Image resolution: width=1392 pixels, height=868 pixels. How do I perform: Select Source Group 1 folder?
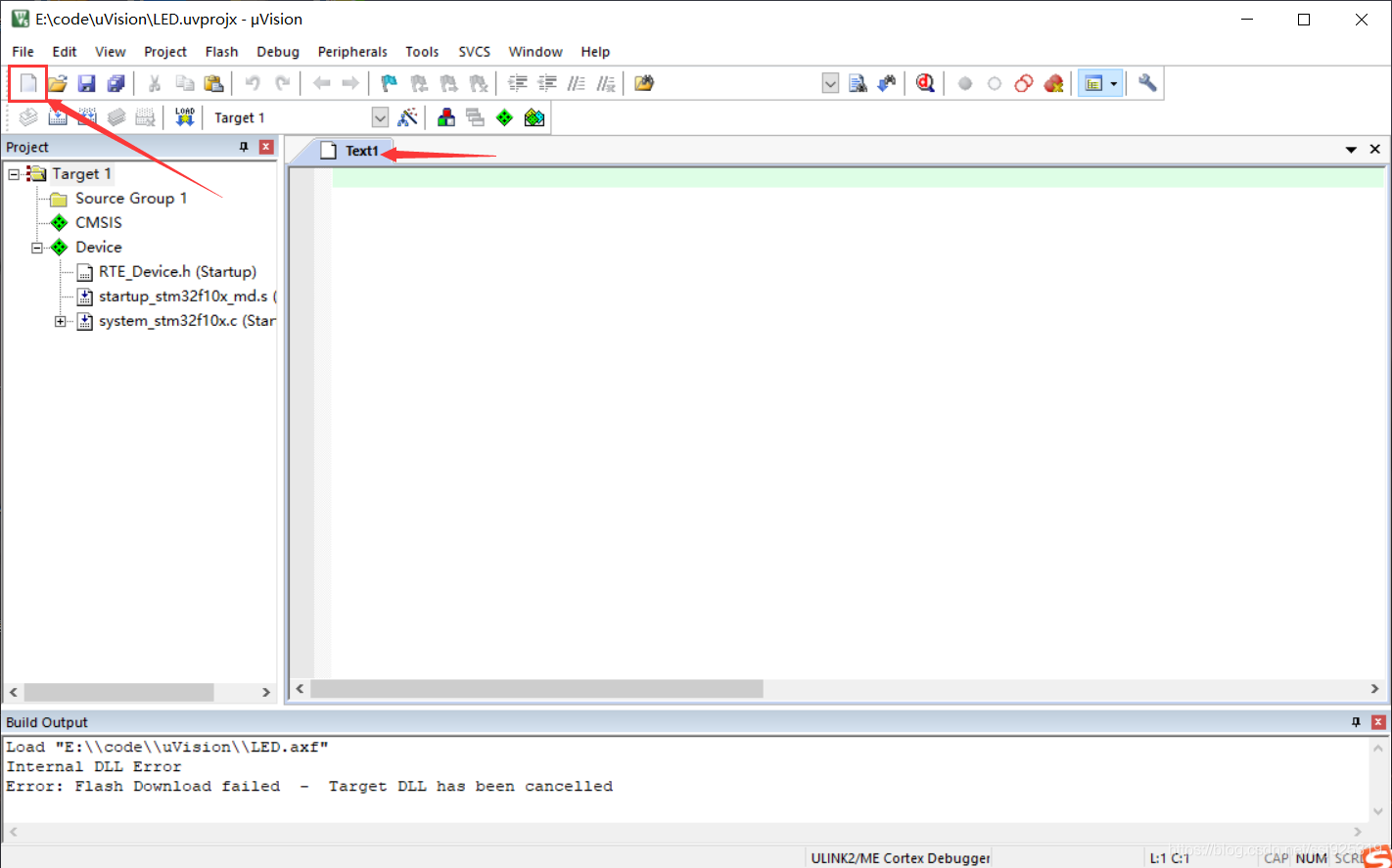tap(131, 199)
